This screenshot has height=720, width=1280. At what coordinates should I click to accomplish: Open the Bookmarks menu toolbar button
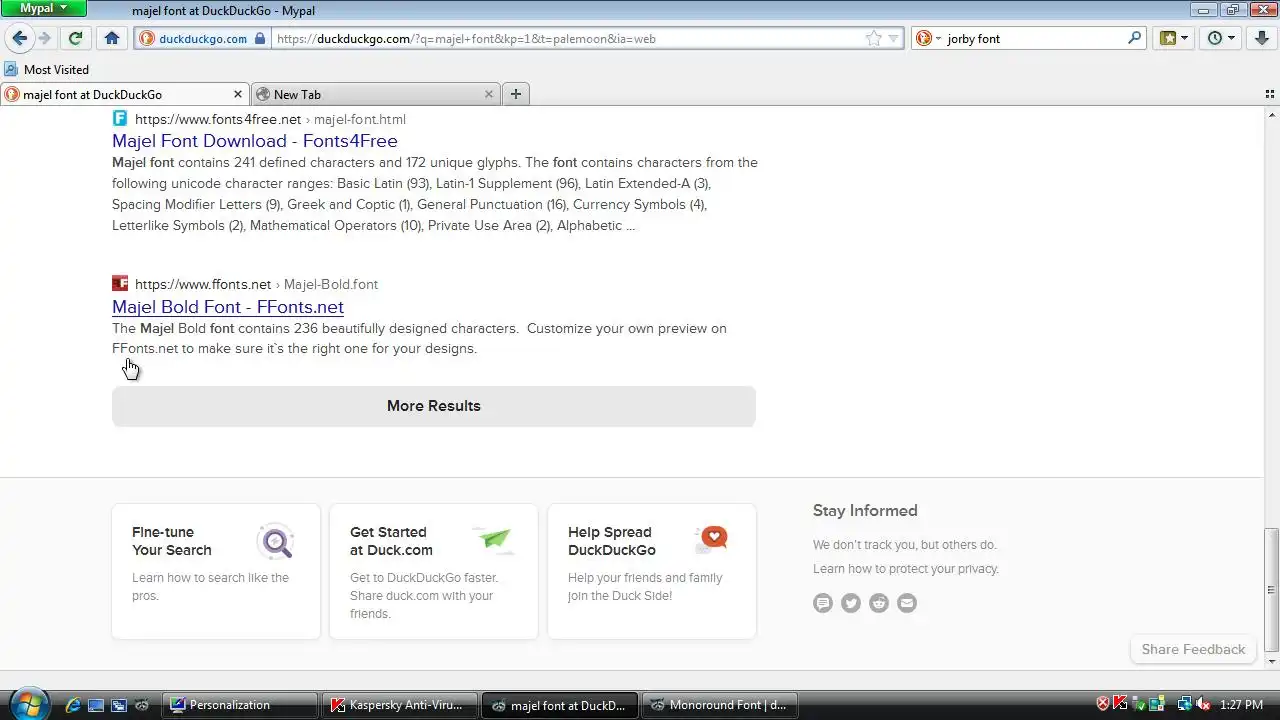click(x=1174, y=38)
